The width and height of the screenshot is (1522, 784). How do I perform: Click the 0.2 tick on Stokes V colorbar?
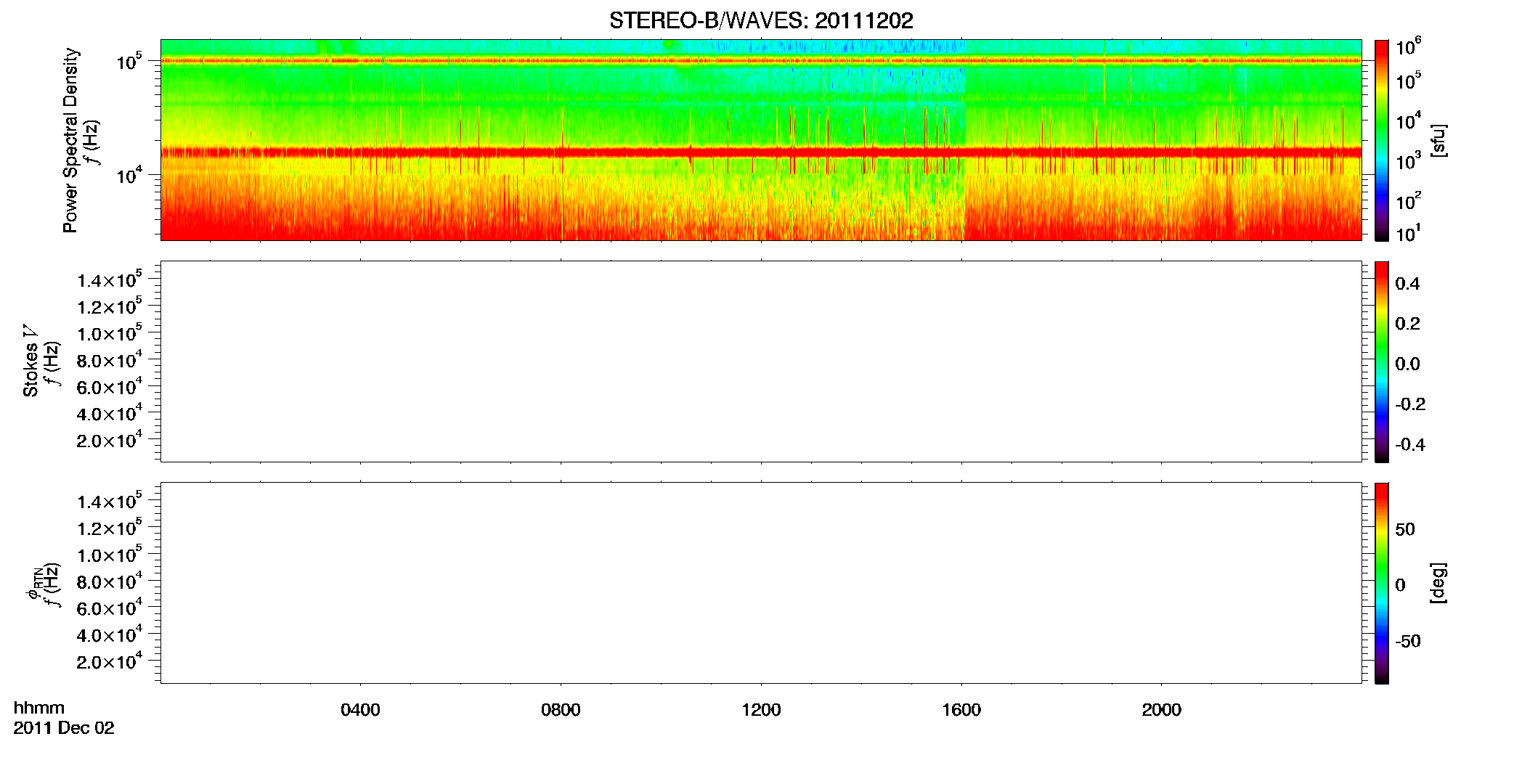(x=1407, y=324)
